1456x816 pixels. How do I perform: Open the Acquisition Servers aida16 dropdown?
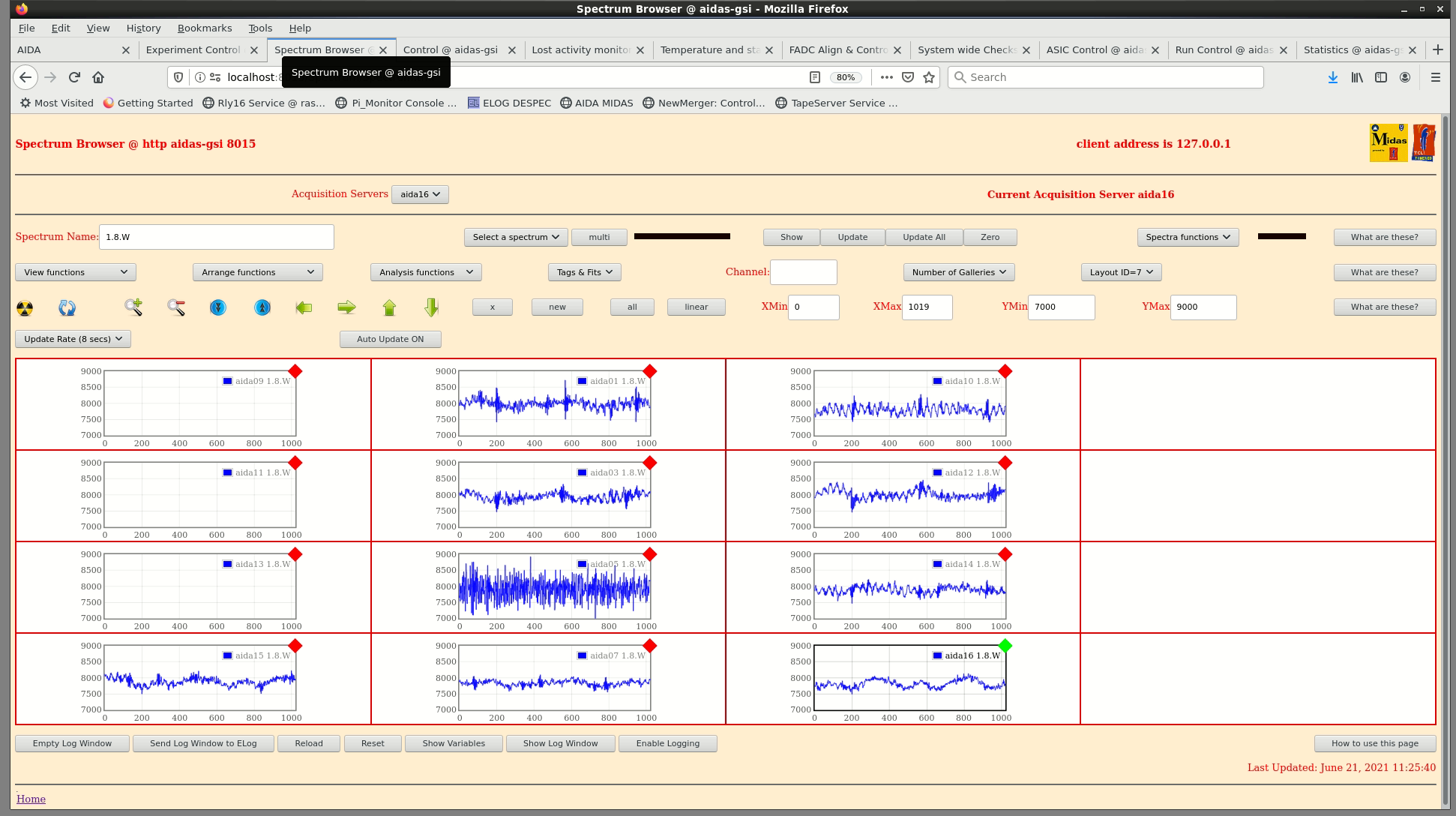[420, 194]
